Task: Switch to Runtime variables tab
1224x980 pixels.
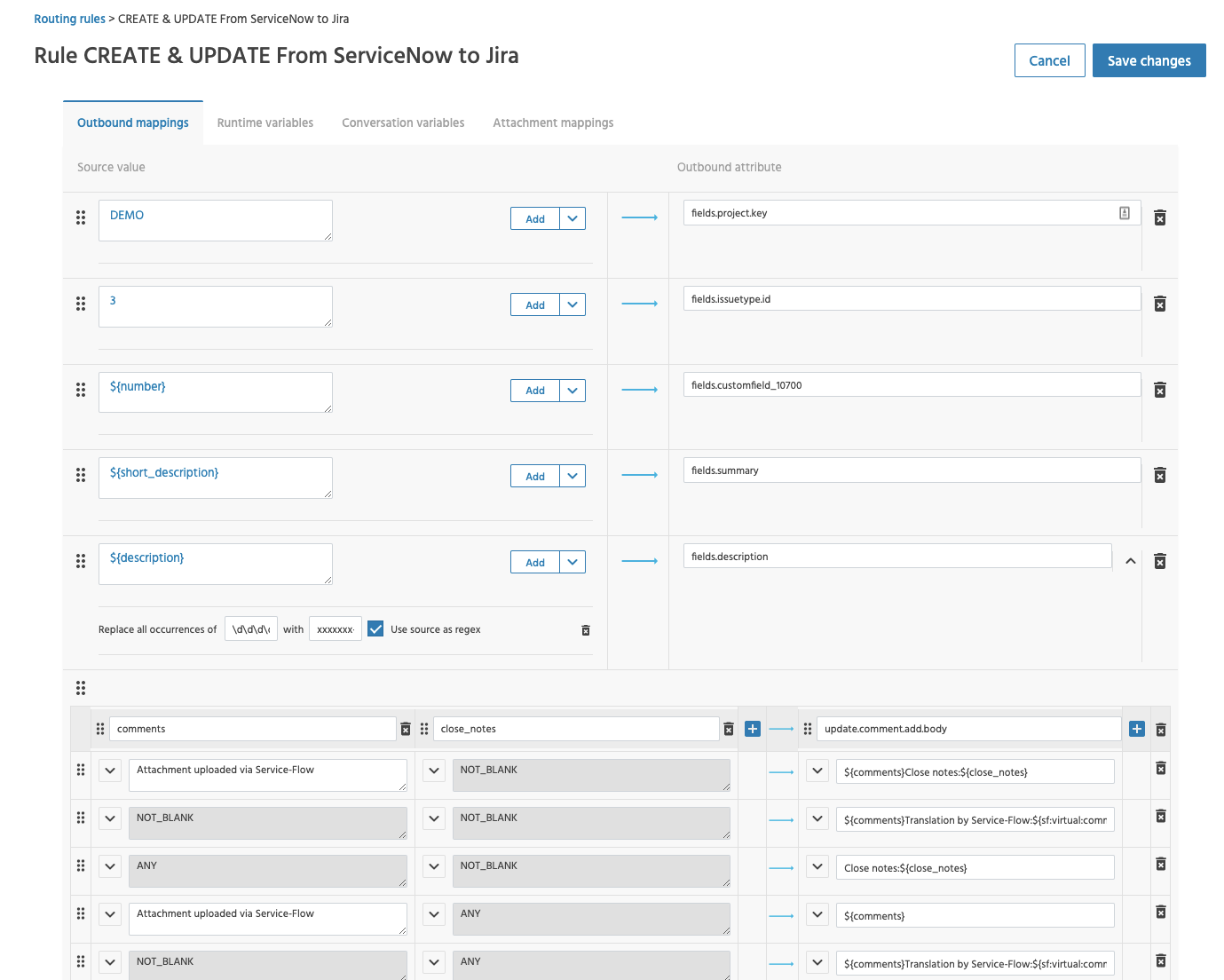Action: [265, 122]
